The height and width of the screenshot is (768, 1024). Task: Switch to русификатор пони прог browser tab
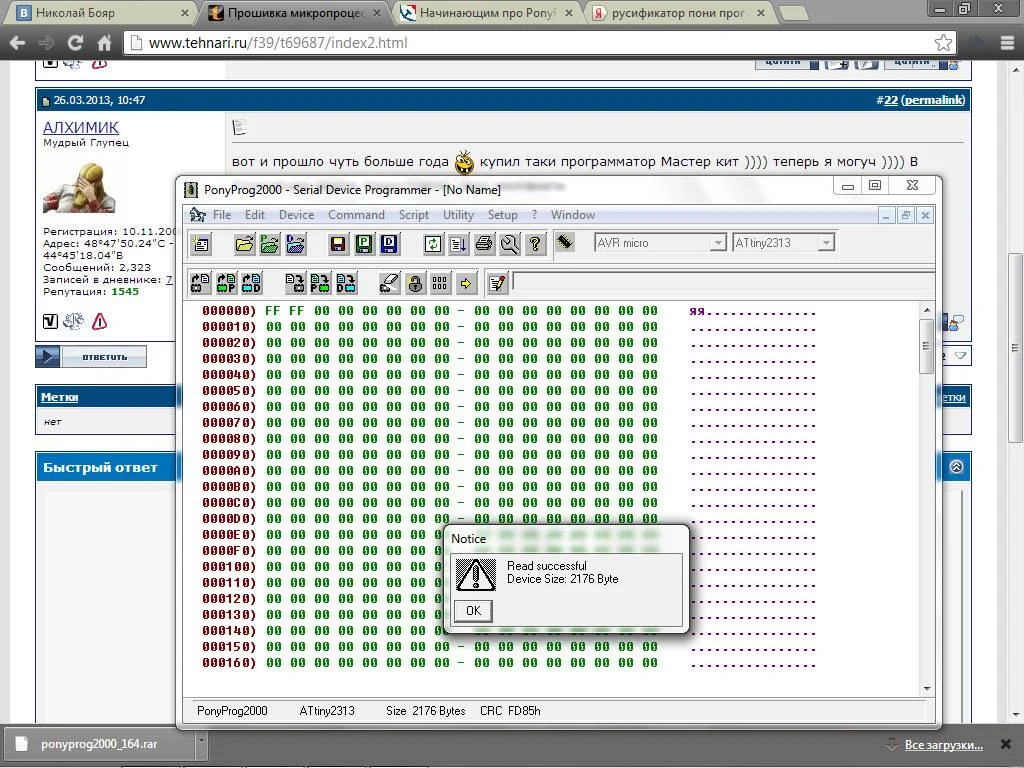(x=678, y=12)
